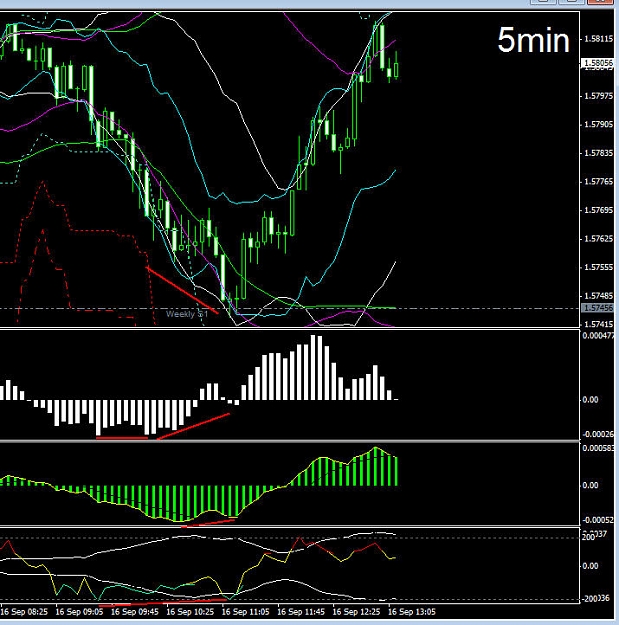Click the 0.000477 indicator scale value

[599, 336]
